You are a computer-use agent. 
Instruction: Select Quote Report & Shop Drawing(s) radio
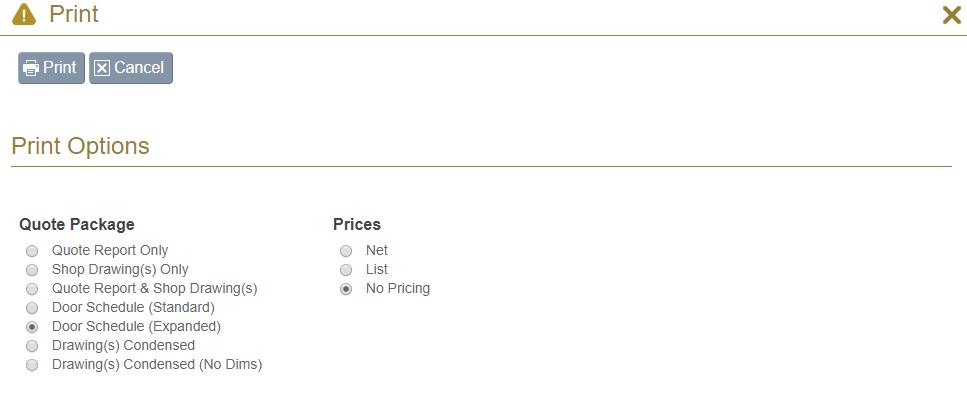coord(32,289)
